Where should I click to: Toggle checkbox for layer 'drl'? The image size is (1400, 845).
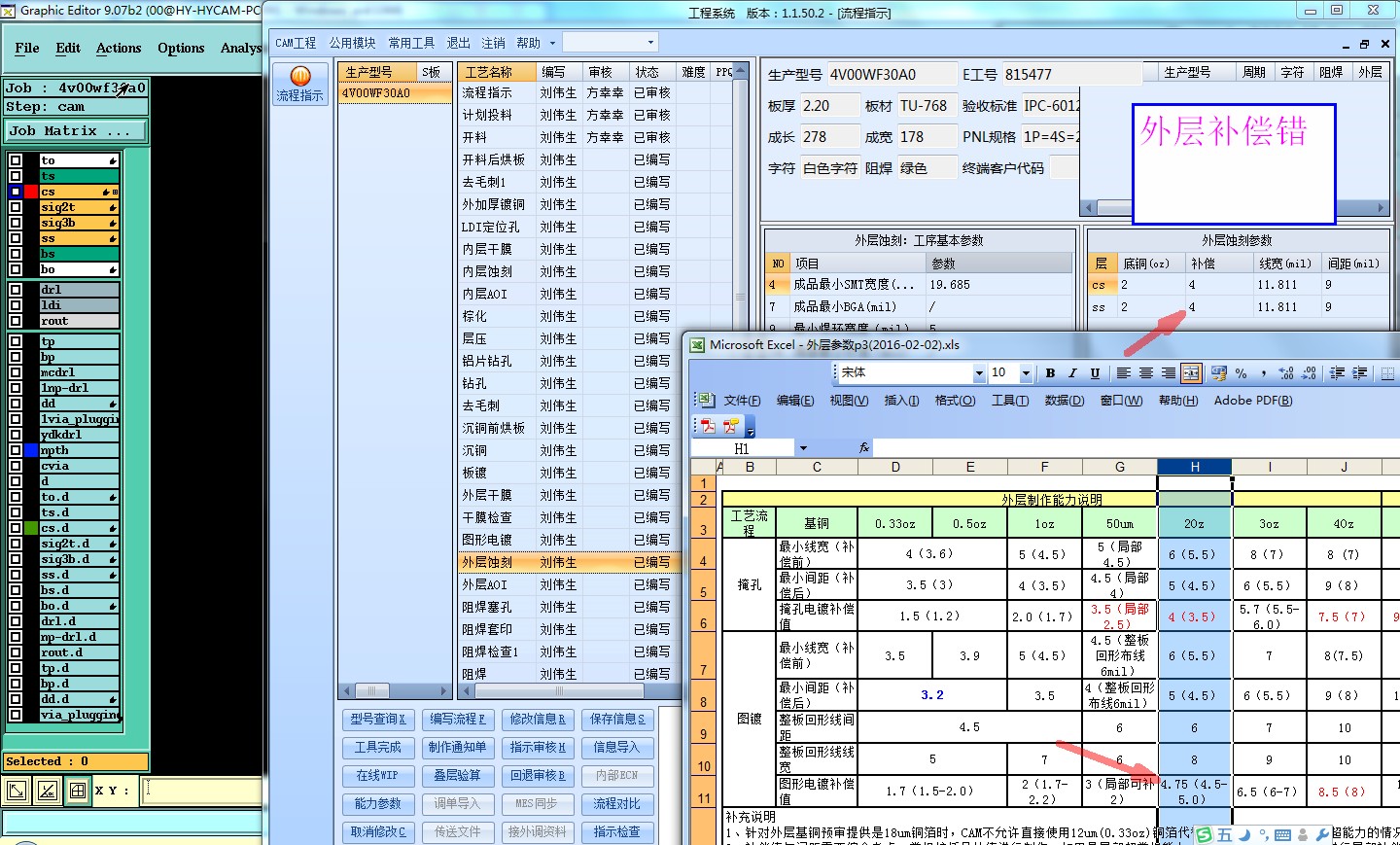pyautogui.click(x=16, y=290)
